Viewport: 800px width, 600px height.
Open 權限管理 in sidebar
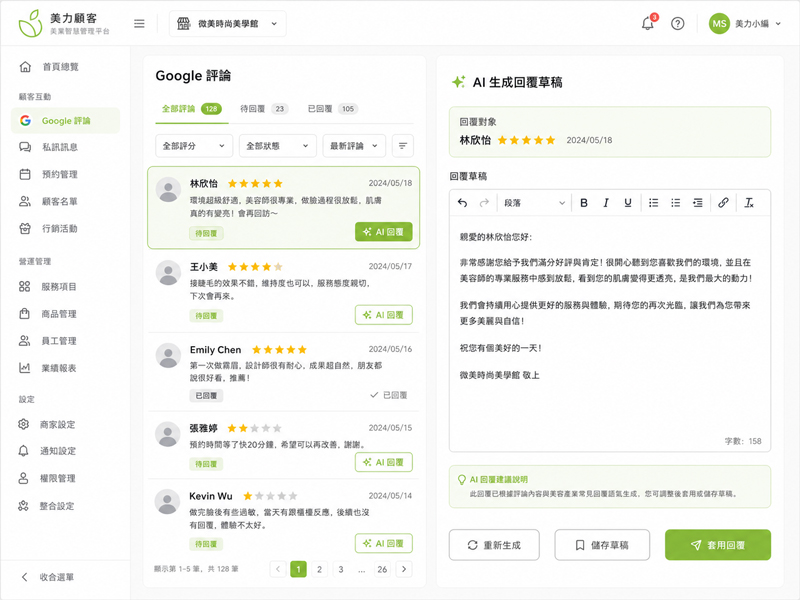pos(65,479)
